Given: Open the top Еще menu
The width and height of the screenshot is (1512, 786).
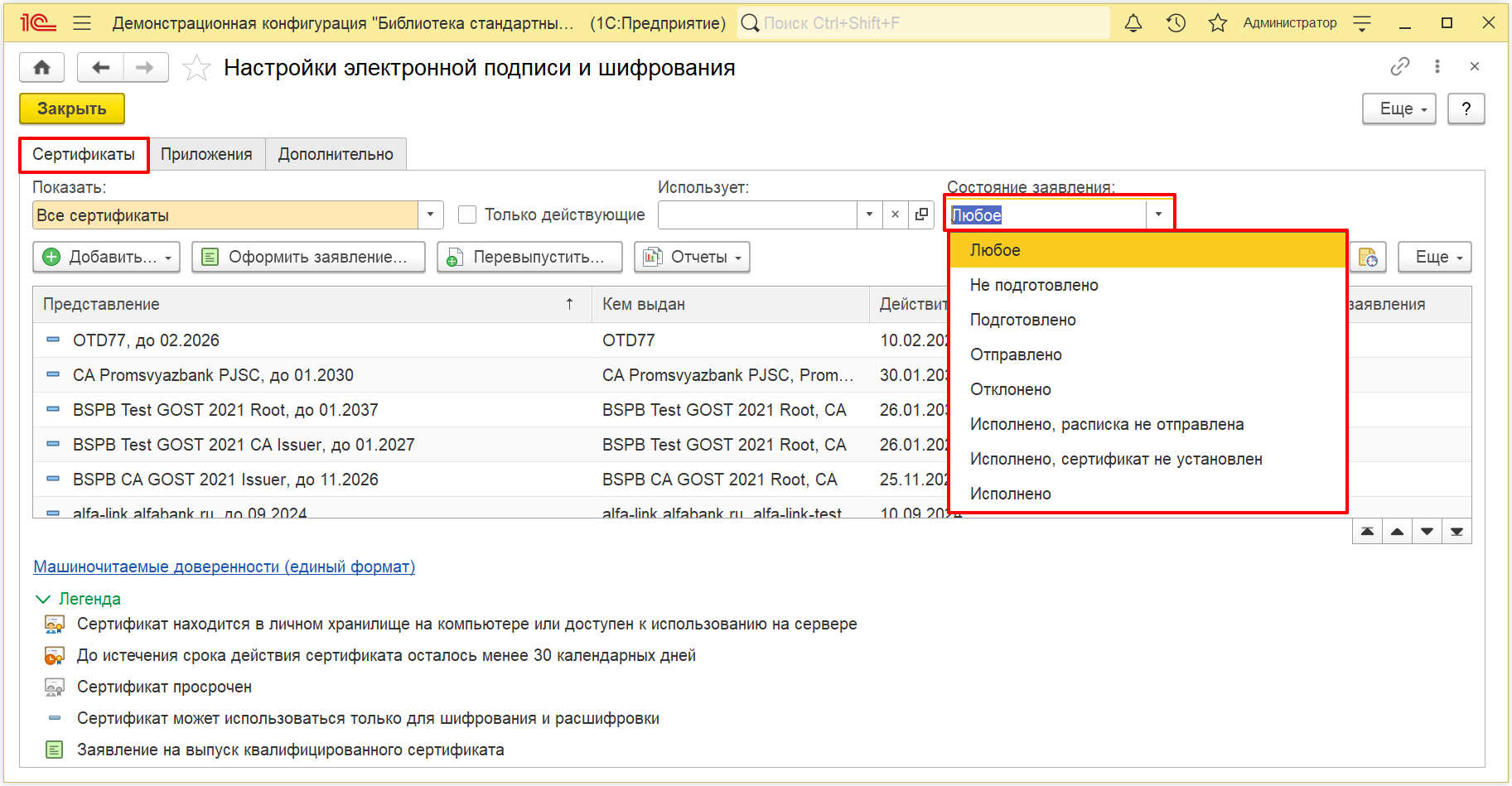Looking at the screenshot, I should coord(1399,108).
